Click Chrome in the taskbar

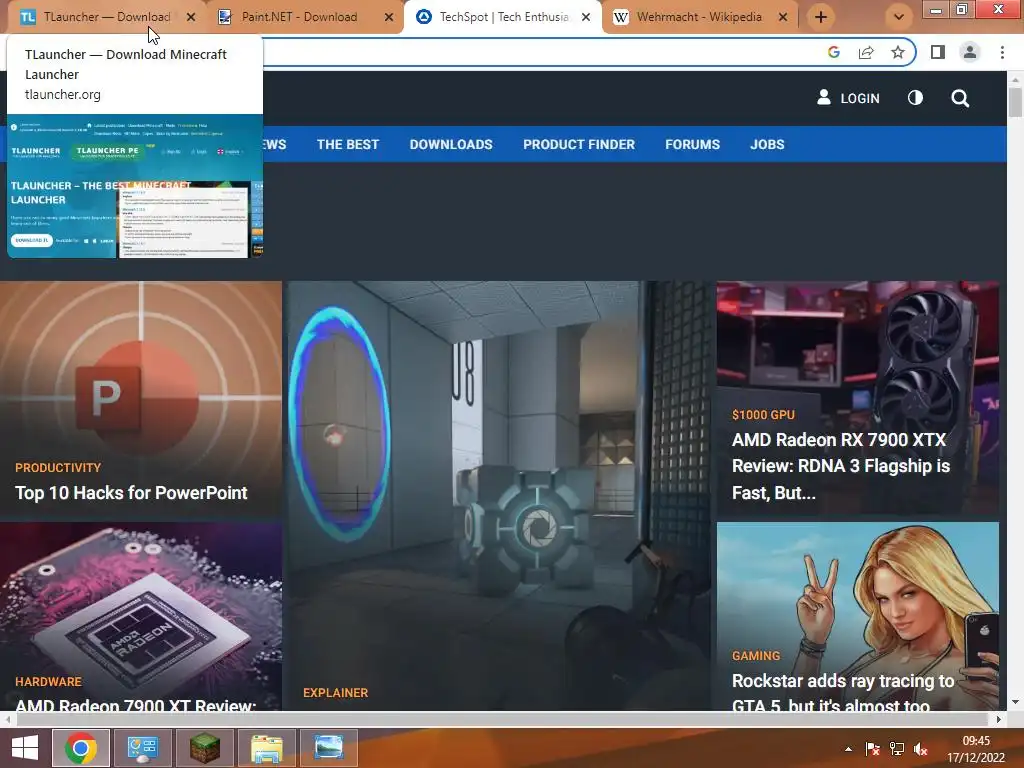tap(81, 748)
